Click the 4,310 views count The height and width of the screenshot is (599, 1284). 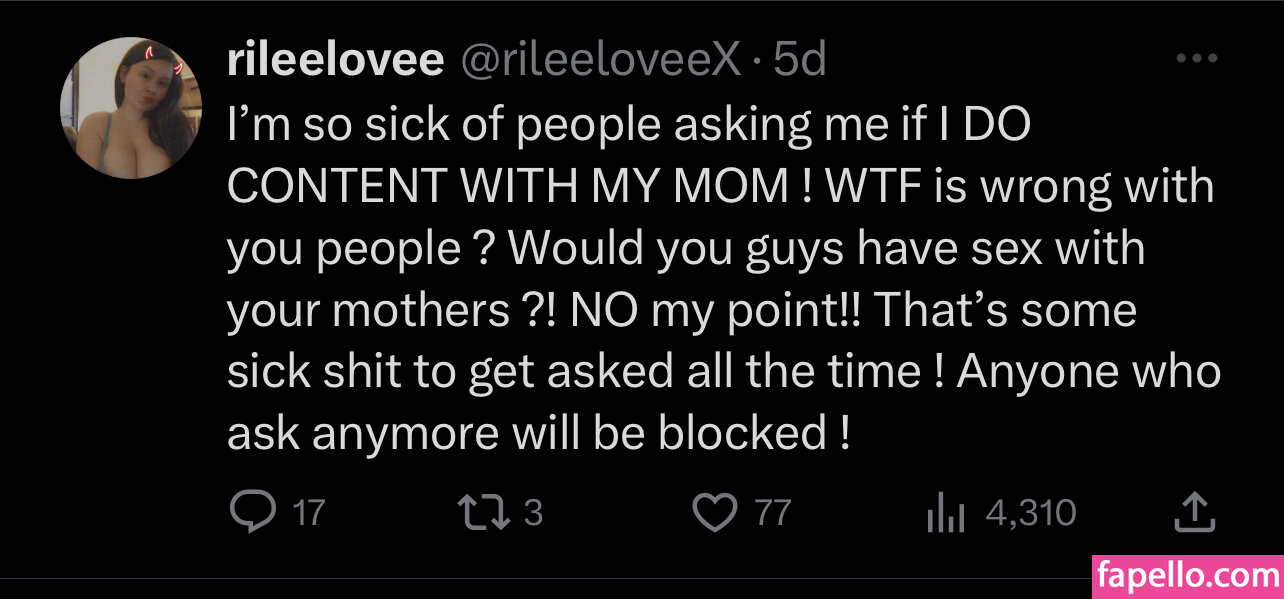click(1031, 514)
